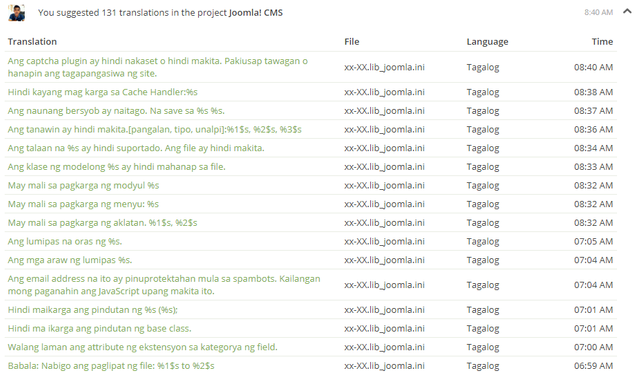The width and height of the screenshot is (640, 372).
Task: Click the 07:05 AM time cell
Action: (x=593, y=242)
